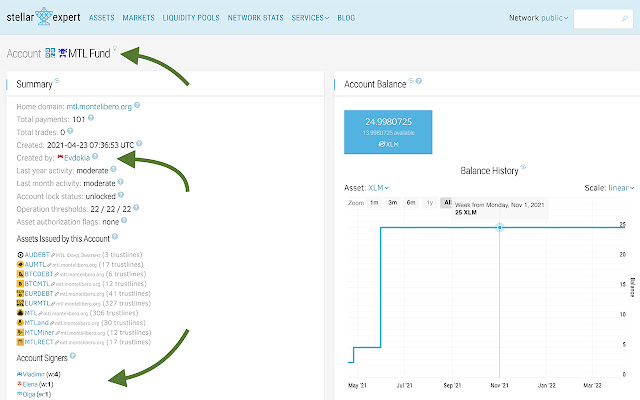
Task: Click the AUMTL asset icon
Action: click(x=20, y=264)
